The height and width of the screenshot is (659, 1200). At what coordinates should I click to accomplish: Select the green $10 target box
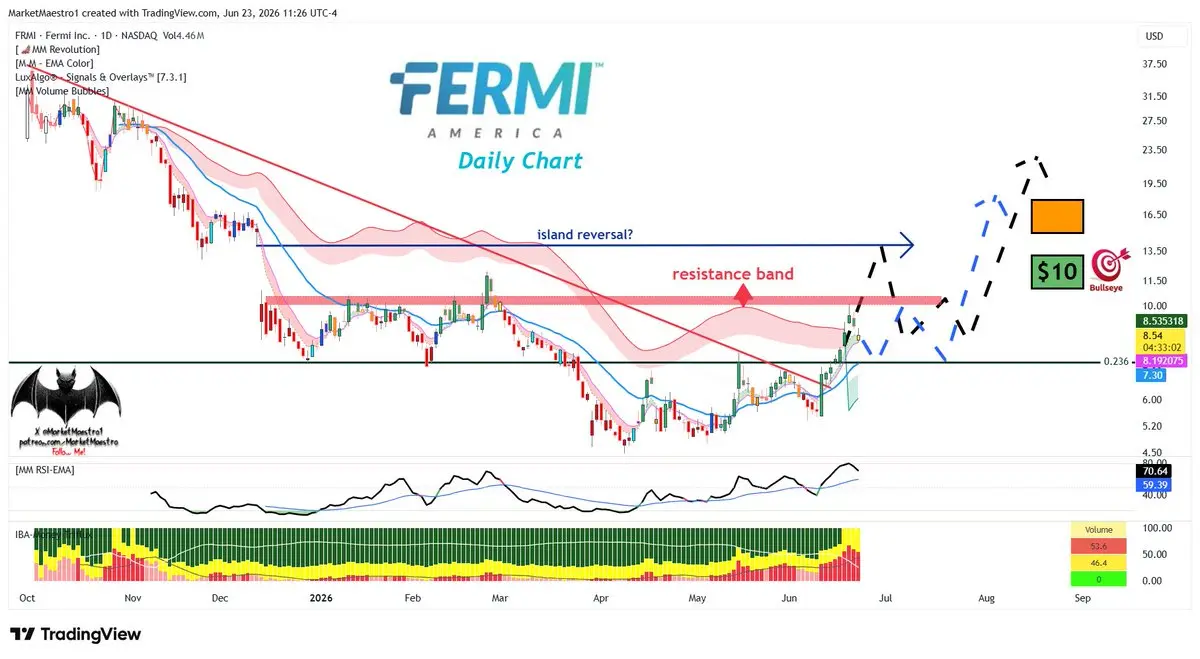click(1058, 271)
